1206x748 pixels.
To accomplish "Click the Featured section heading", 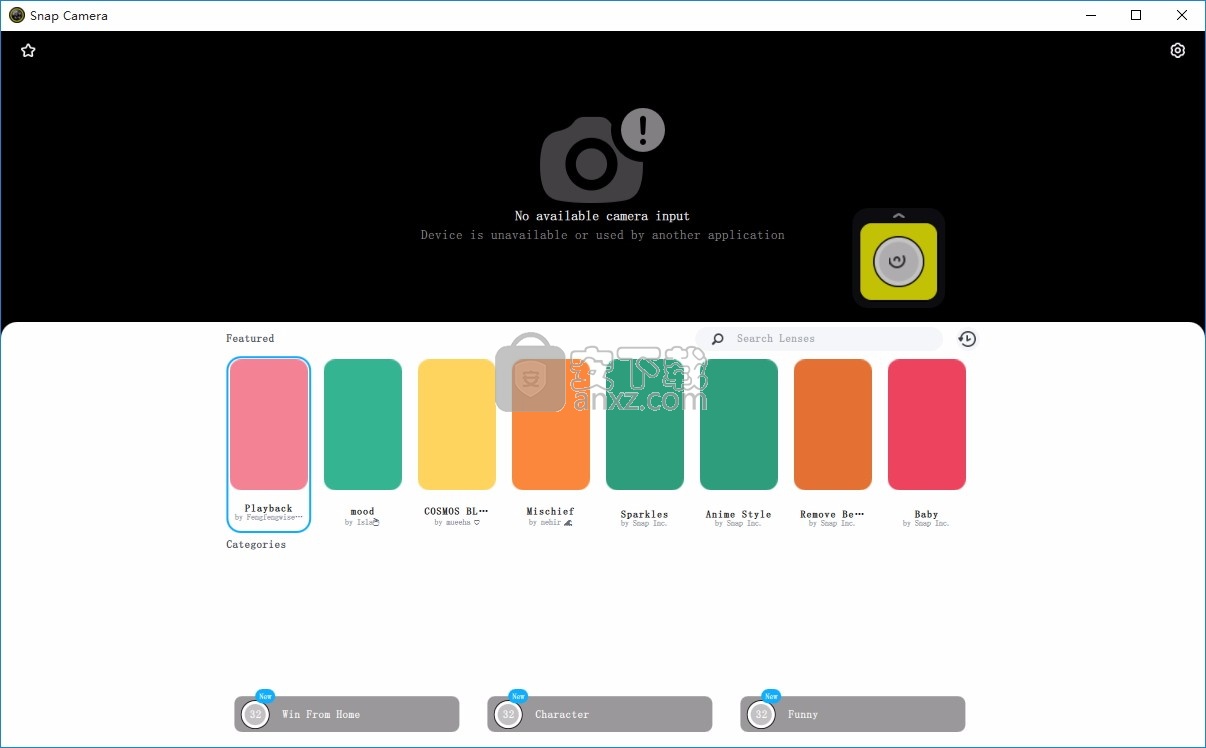I will (x=250, y=338).
